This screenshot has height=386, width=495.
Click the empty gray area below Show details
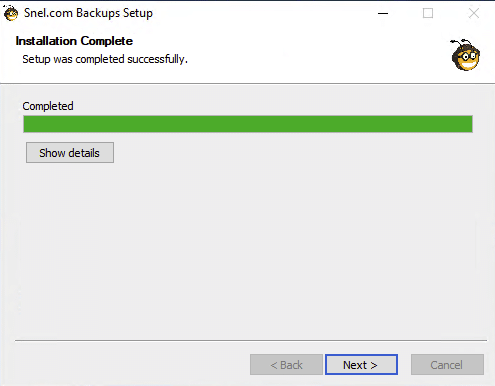click(247, 250)
